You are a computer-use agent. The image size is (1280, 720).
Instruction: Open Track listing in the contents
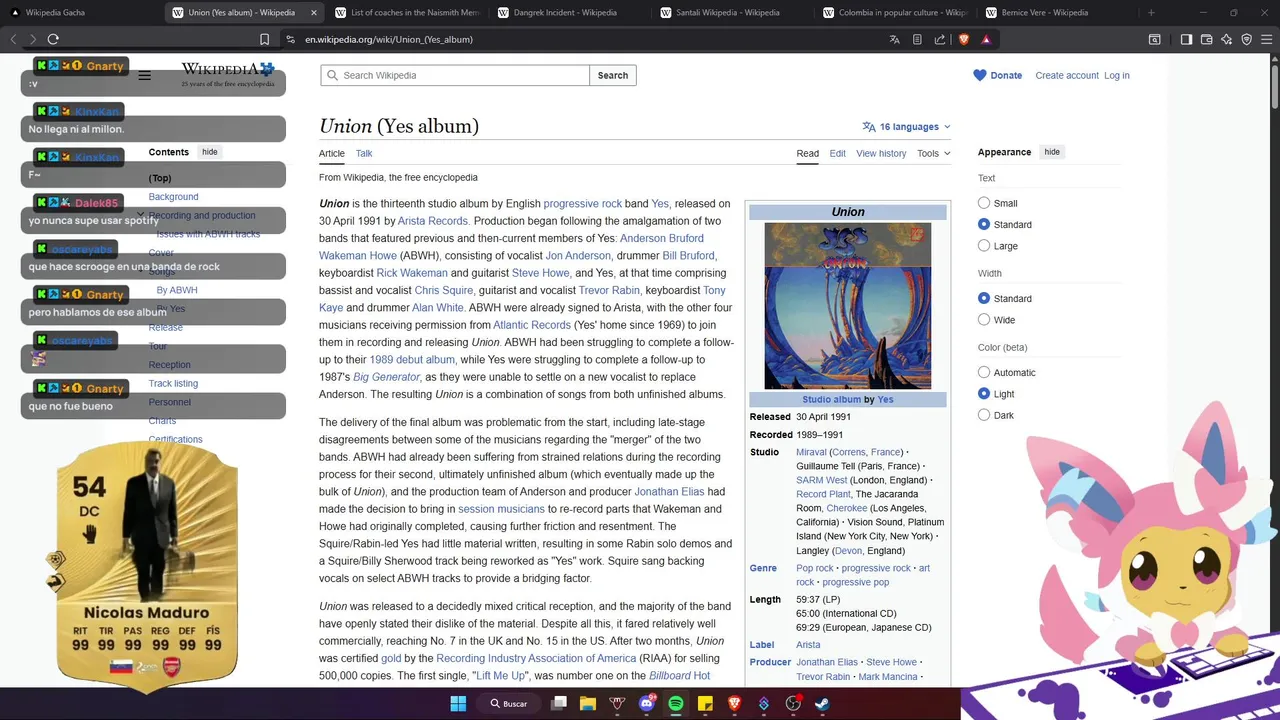[x=173, y=383]
